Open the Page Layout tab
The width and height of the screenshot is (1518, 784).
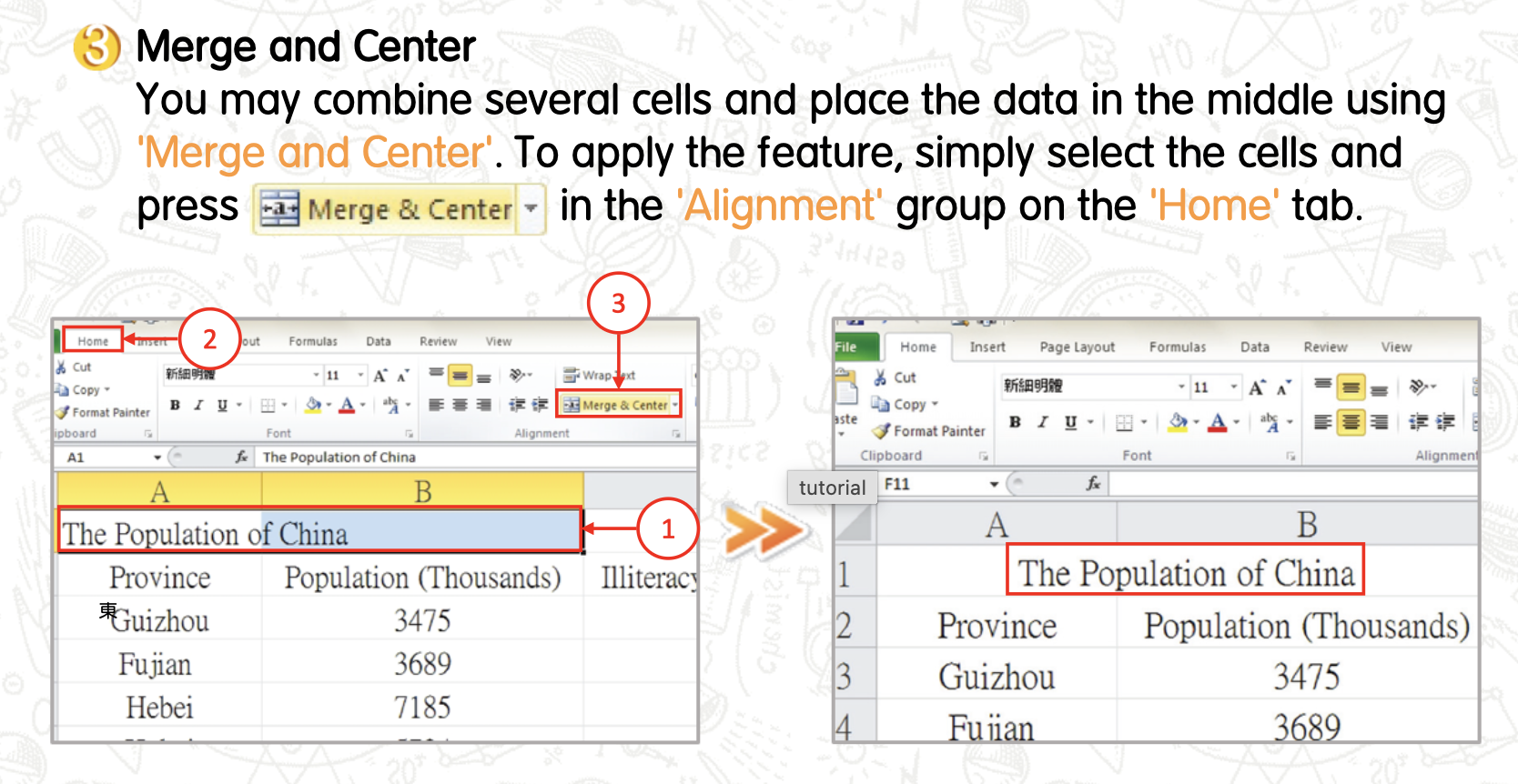point(1077,347)
